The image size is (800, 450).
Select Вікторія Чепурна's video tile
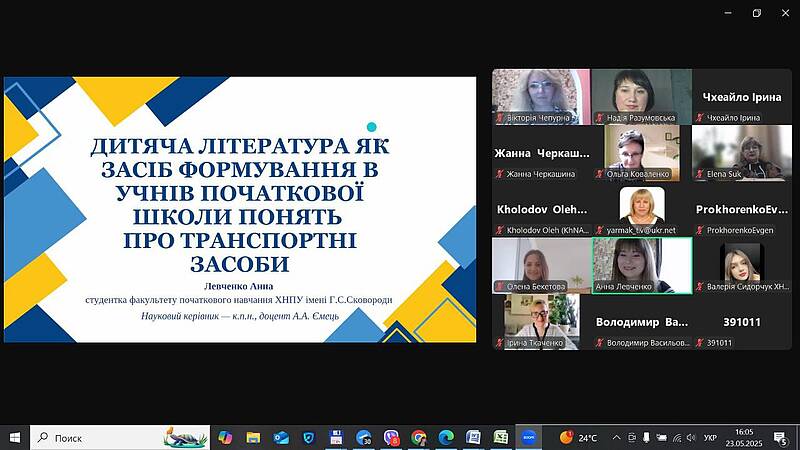(x=540, y=96)
